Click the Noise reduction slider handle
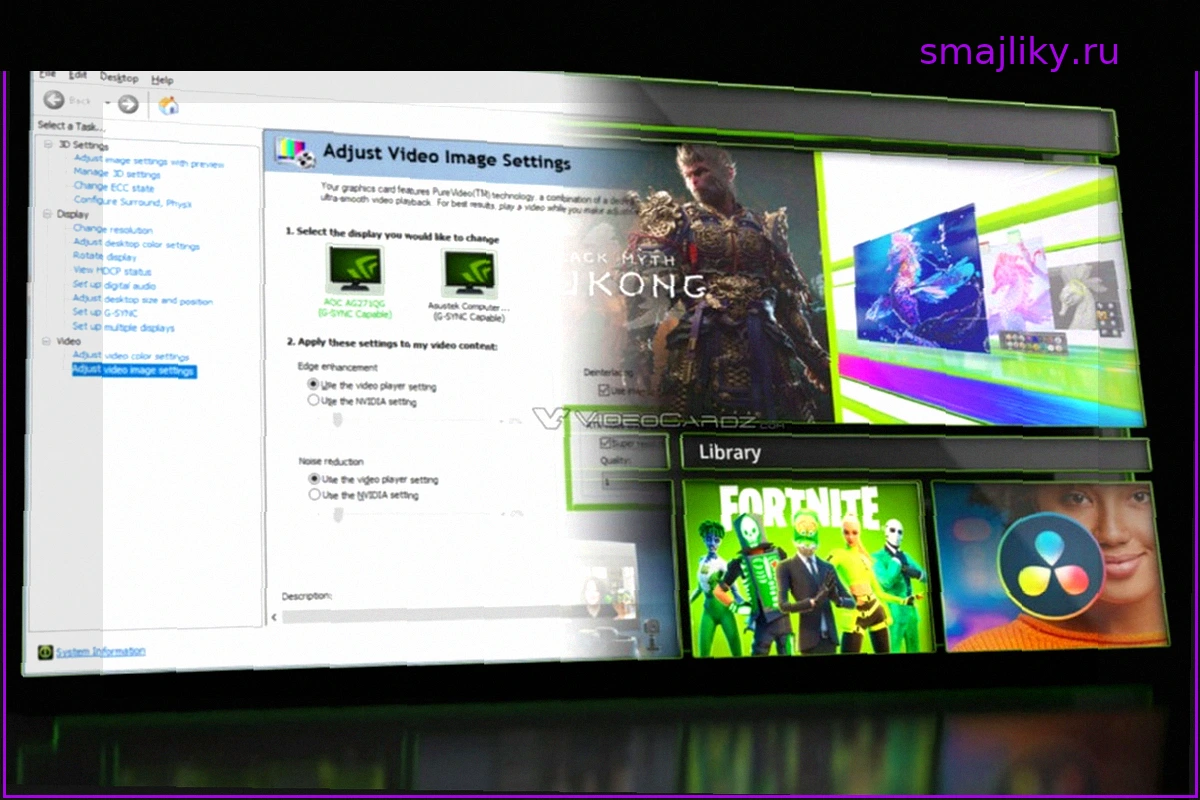 point(338,514)
